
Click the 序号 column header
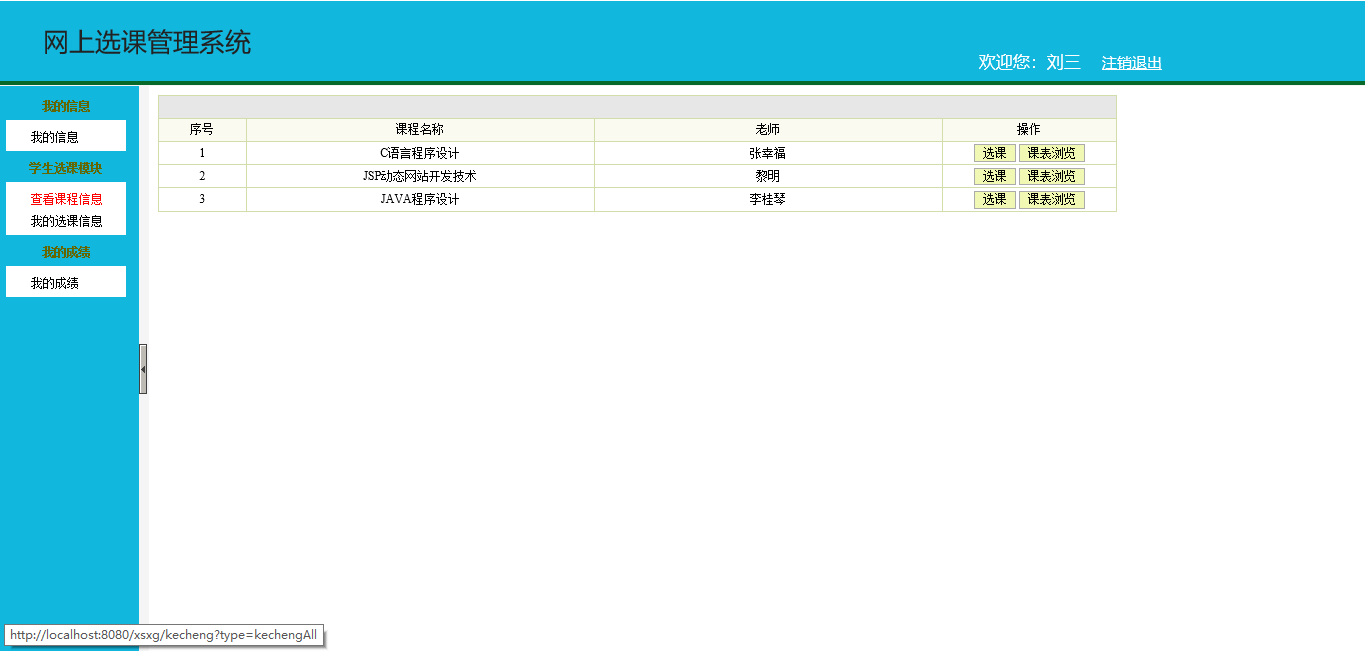(202, 130)
